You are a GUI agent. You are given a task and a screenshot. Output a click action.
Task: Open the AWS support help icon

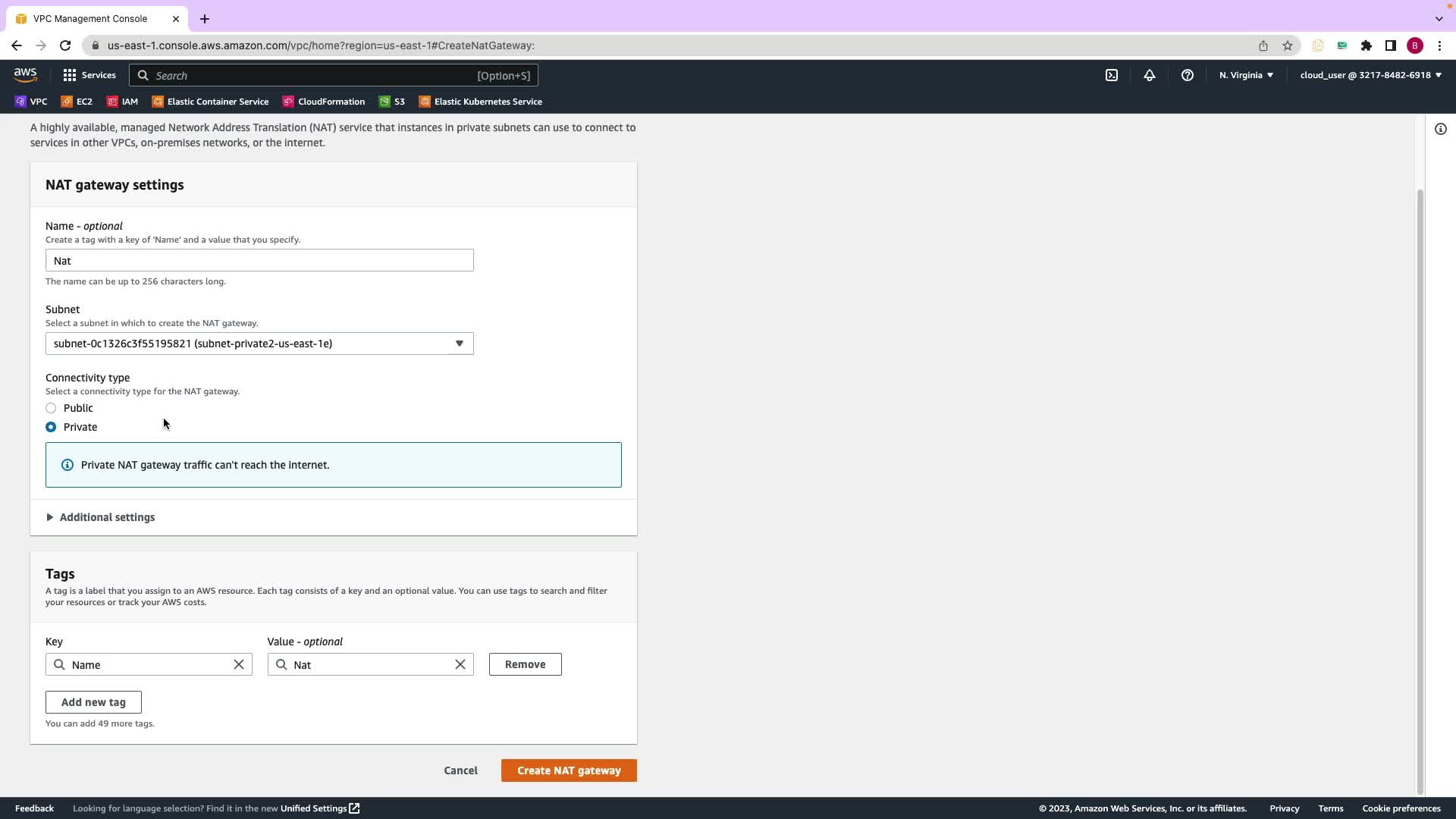coord(1187,75)
